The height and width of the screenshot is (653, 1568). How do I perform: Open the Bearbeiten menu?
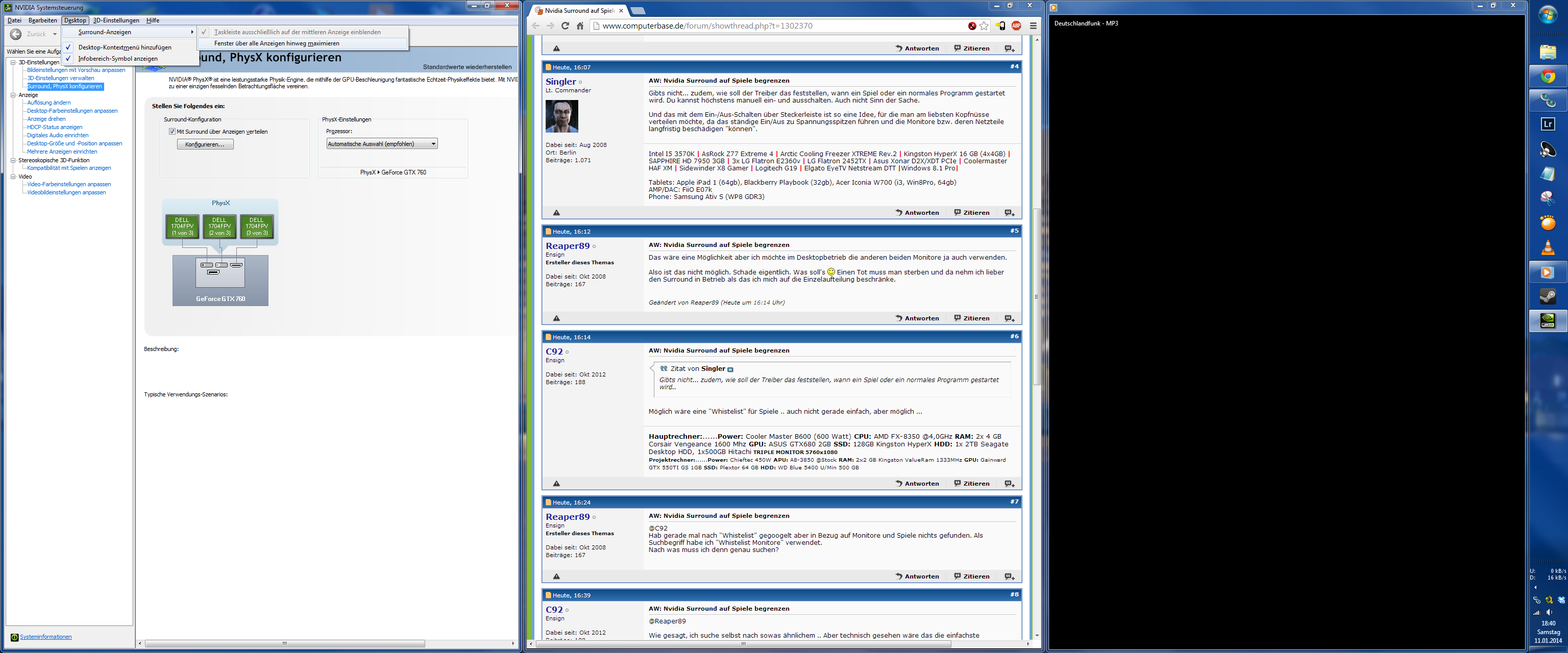[42, 20]
